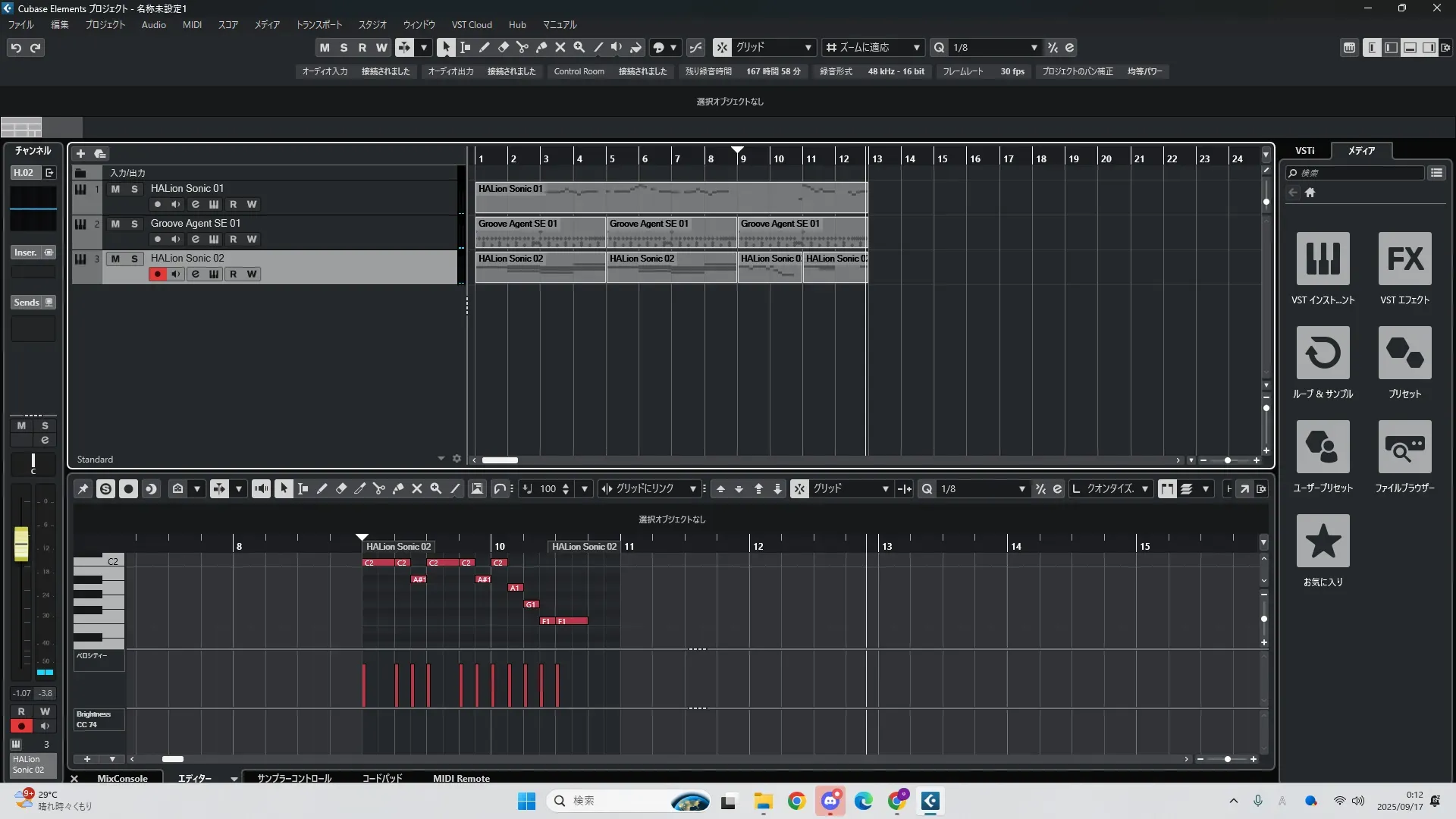Screen dimensions: 1456x819
Task: Expand the ズームに適応 grid type dropdown
Action: [916, 48]
